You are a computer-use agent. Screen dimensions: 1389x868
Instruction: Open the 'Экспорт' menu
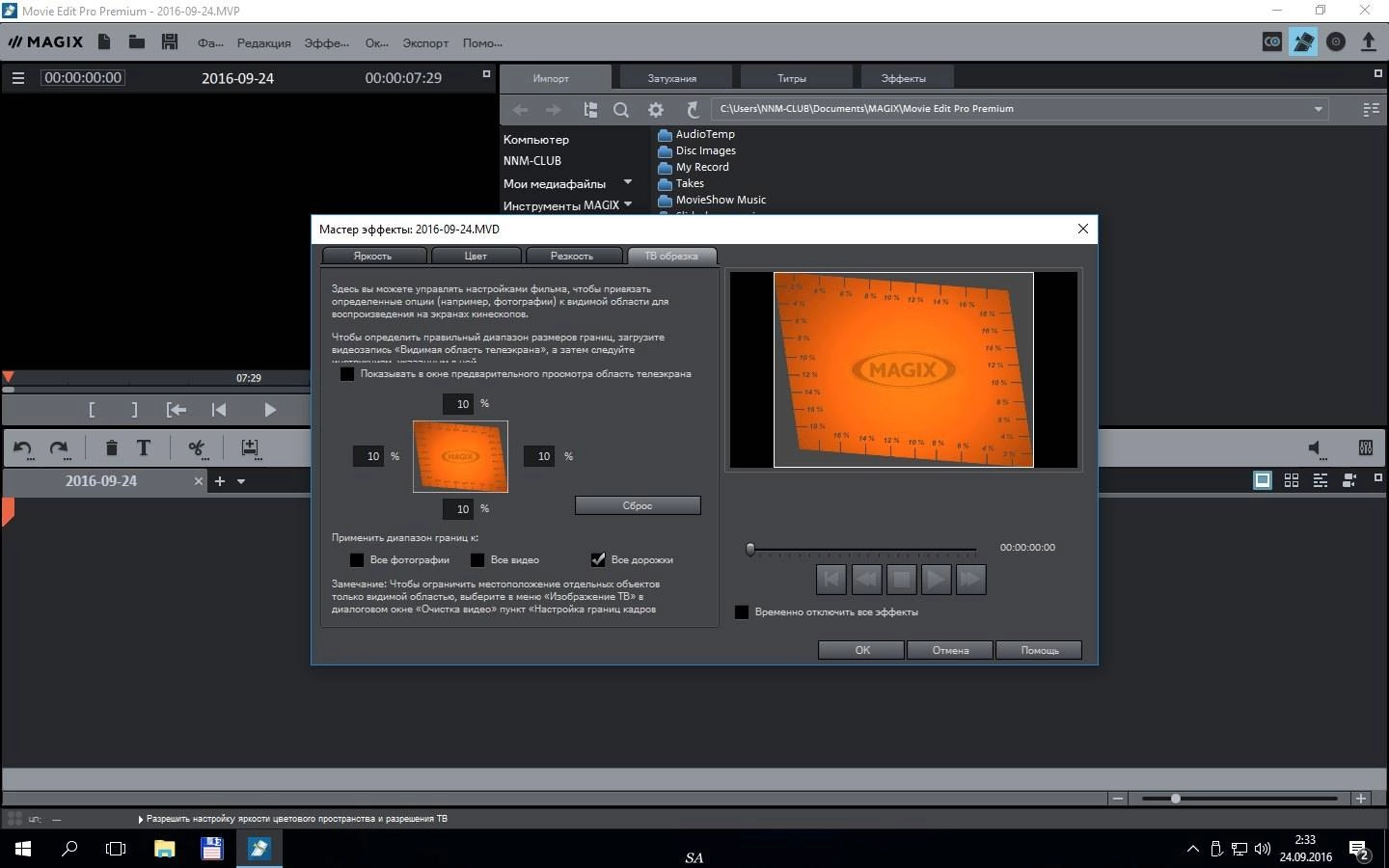(425, 43)
